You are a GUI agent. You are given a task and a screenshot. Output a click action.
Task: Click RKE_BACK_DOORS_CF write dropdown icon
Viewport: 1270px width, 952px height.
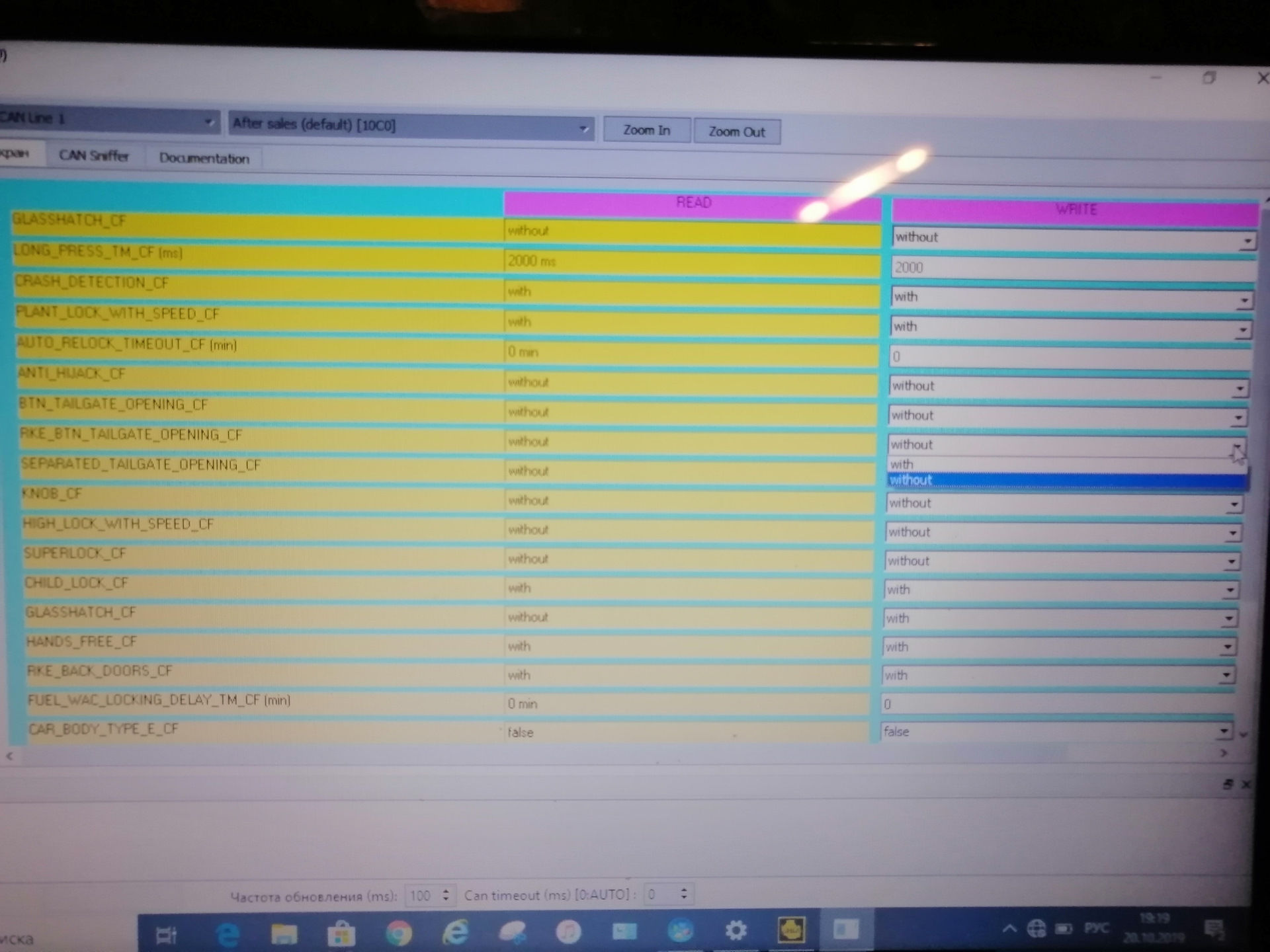point(1228,674)
